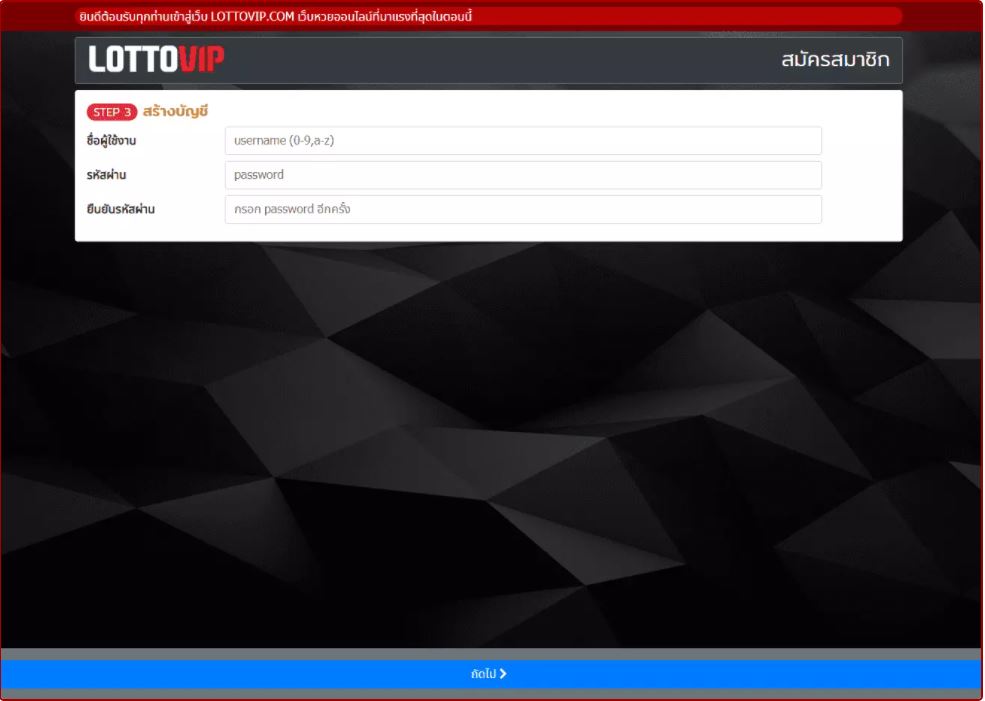Click the password input field
Viewport: 985px width, 701px height.
[523, 175]
